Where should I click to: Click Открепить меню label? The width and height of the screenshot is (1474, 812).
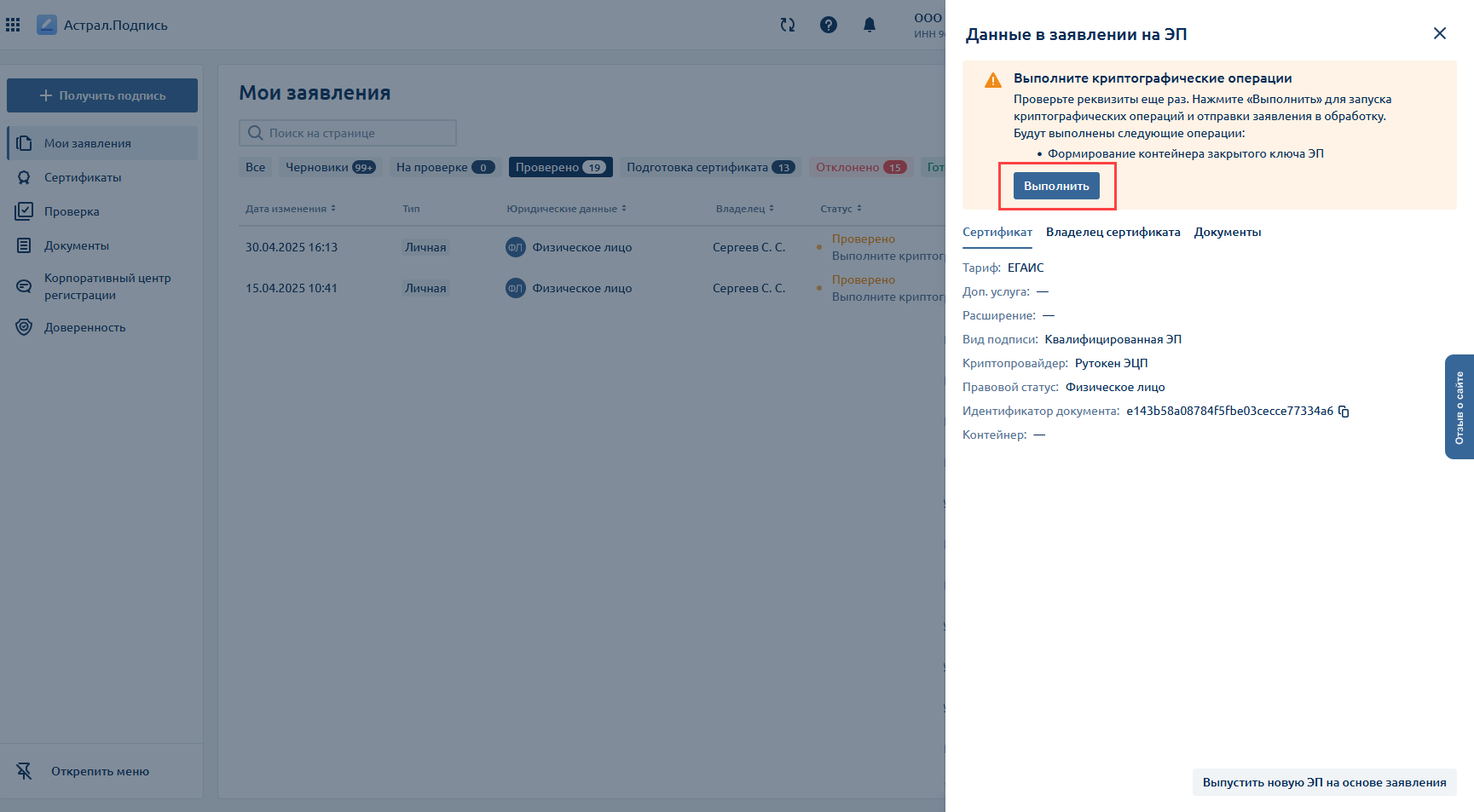(100, 771)
